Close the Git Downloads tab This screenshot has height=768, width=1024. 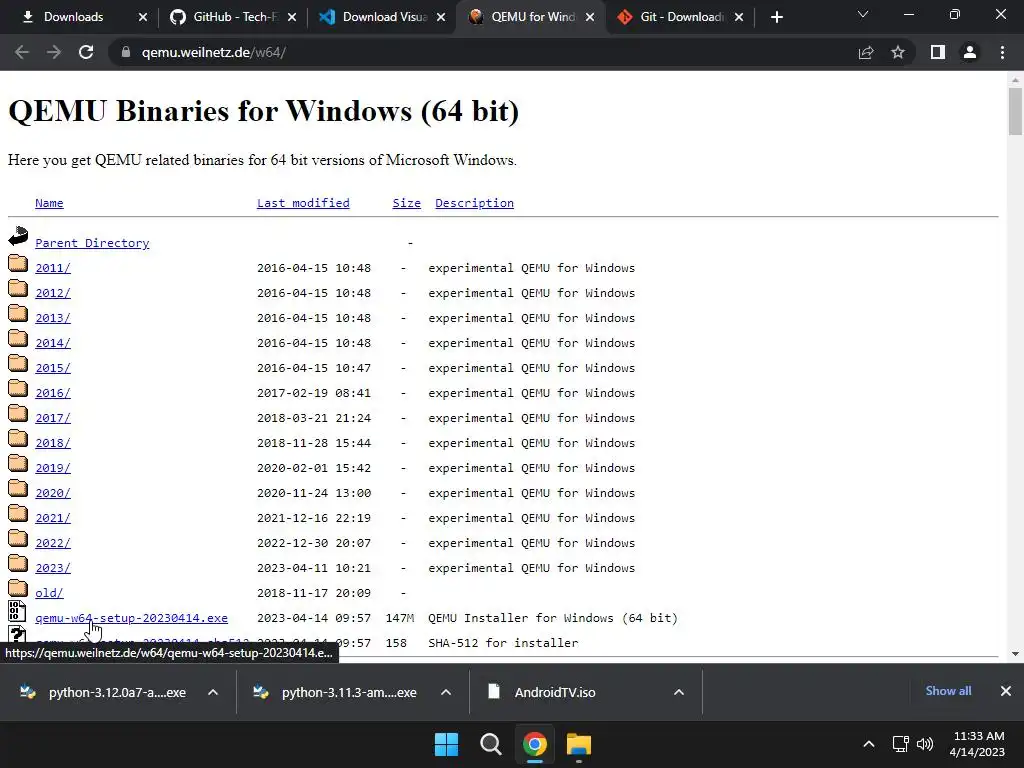739,17
